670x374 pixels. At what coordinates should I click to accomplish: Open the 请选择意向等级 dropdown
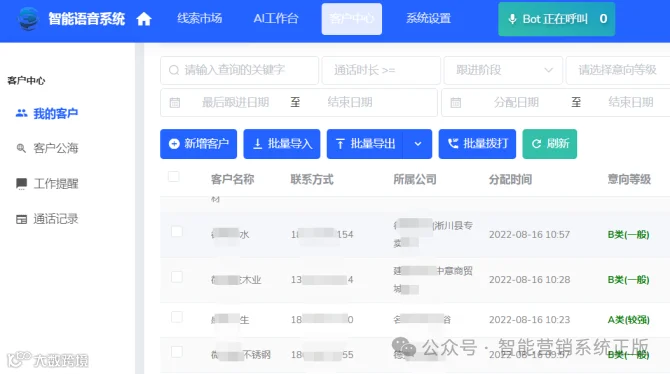pos(618,70)
